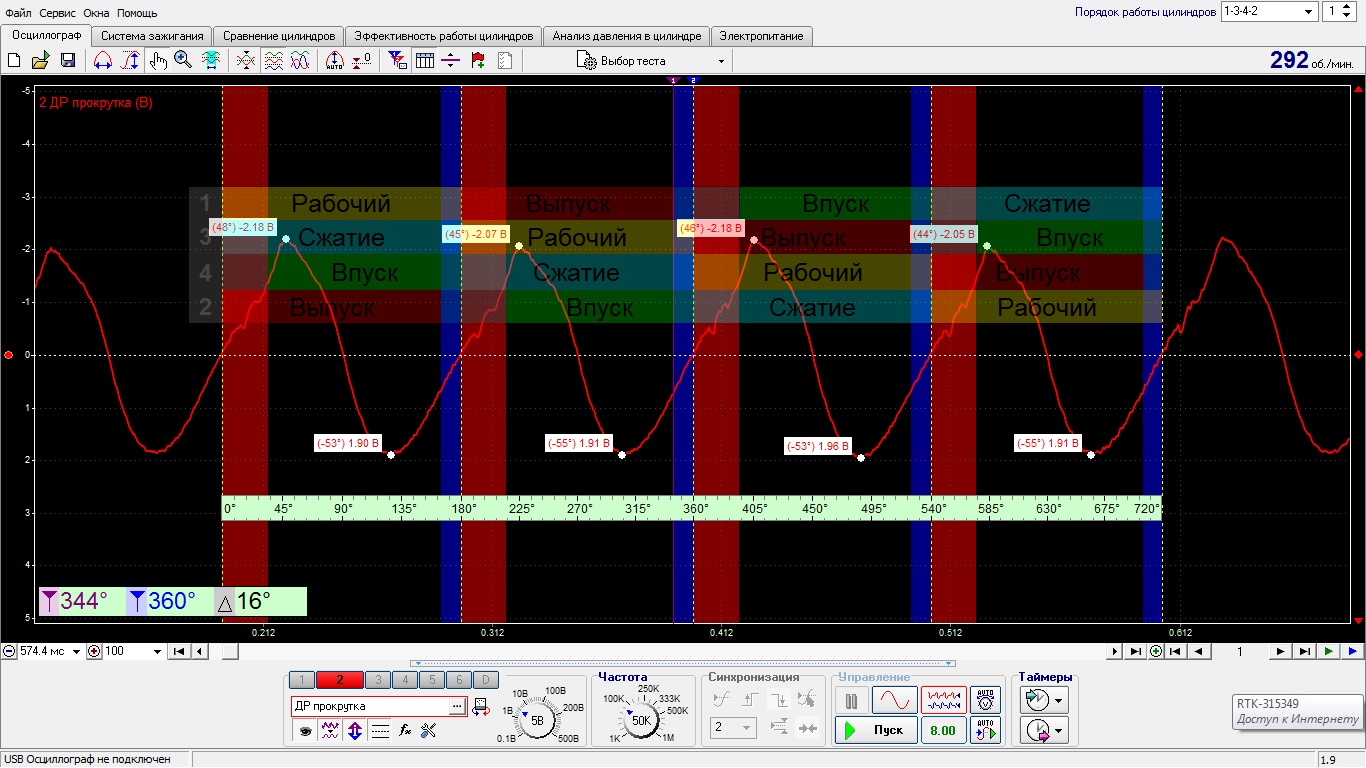Click the ellipsis button next to ДР прокрутка
The image size is (1366, 768).
(457, 707)
